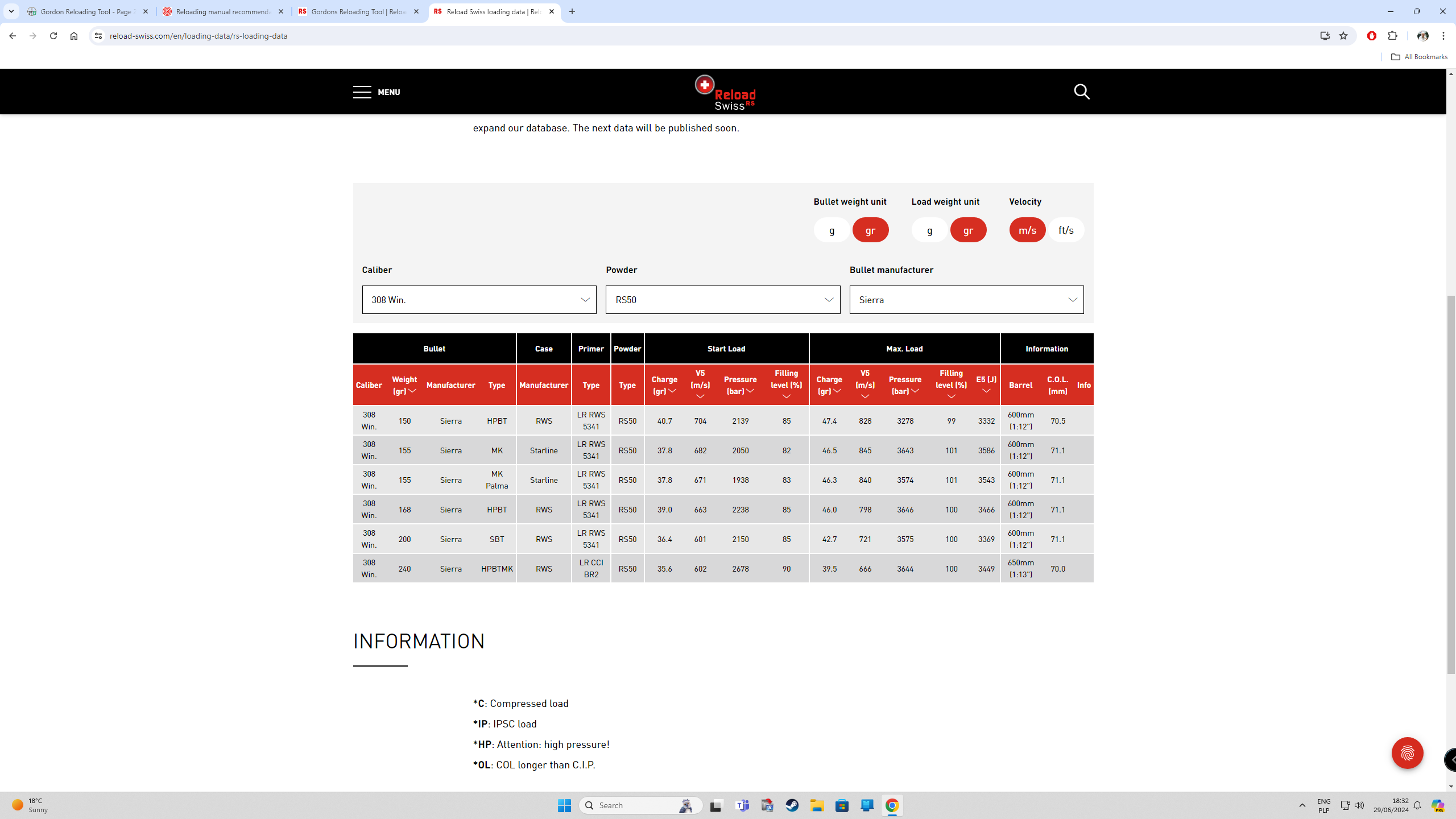This screenshot has height=819, width=1456.
Task: View site information icon in address bar
Action: (x=98, y=36)
